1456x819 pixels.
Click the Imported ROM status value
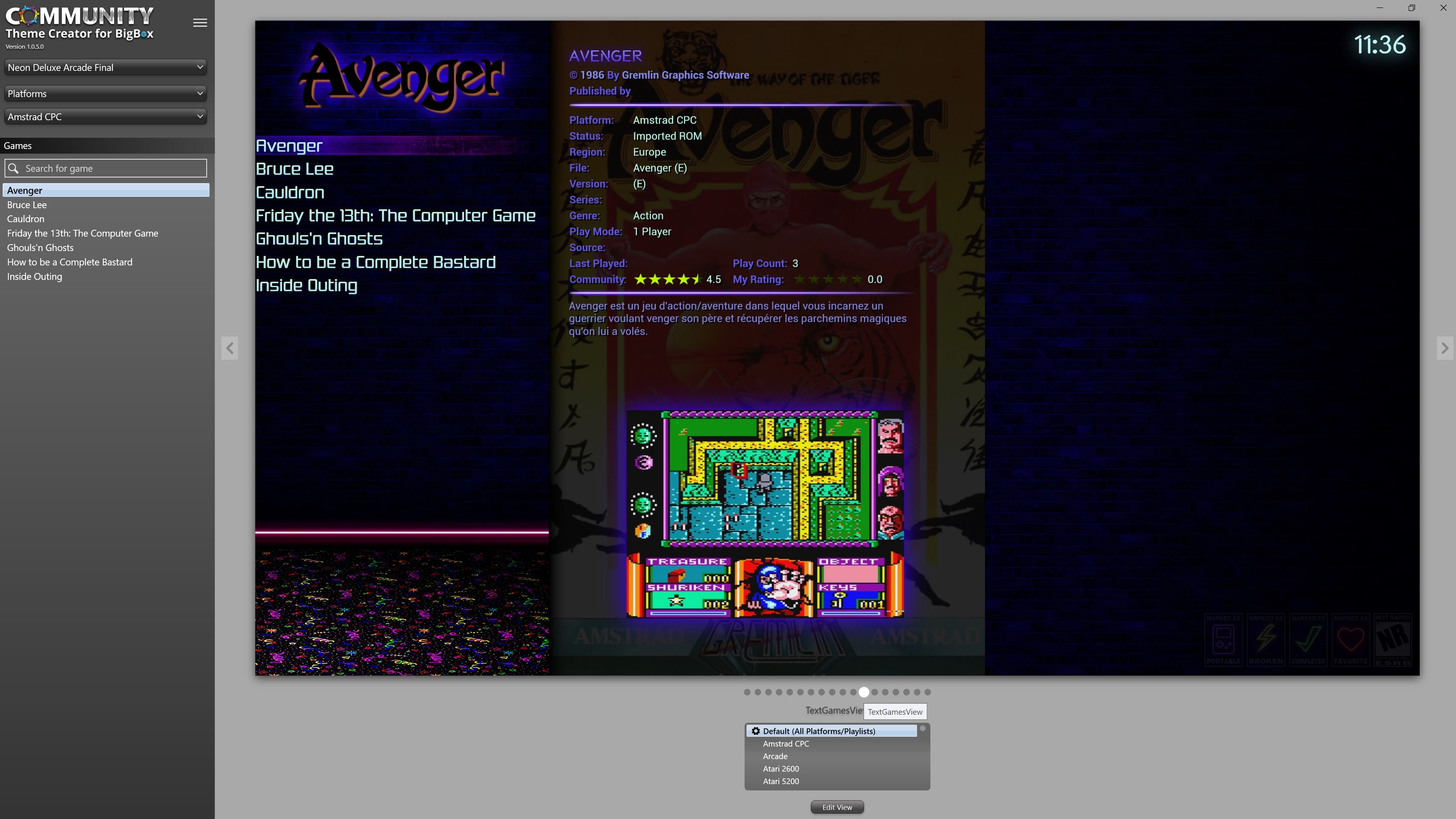coord(667,136)
